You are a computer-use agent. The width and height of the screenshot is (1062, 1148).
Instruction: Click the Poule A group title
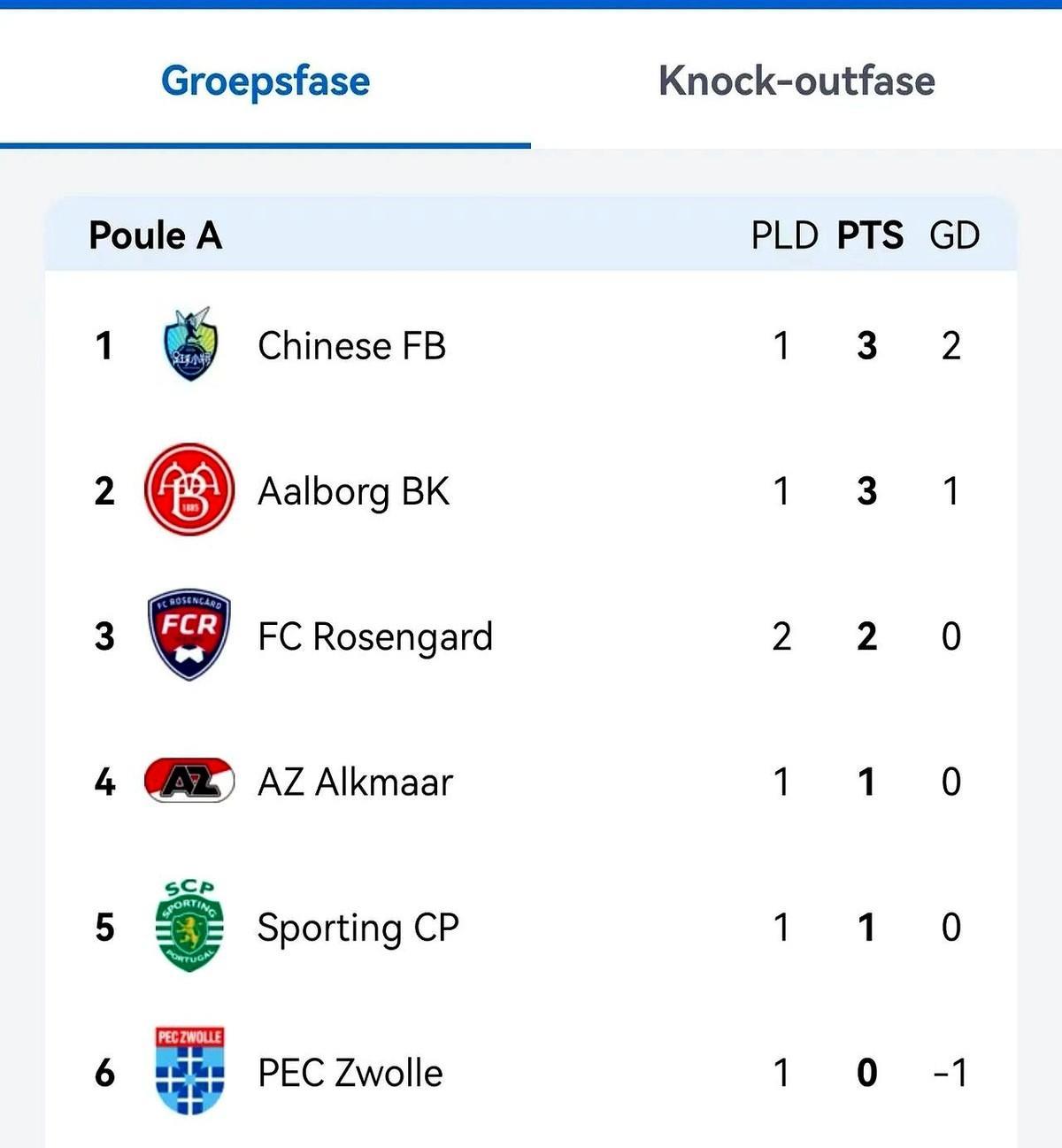click(x=156, y=235)
